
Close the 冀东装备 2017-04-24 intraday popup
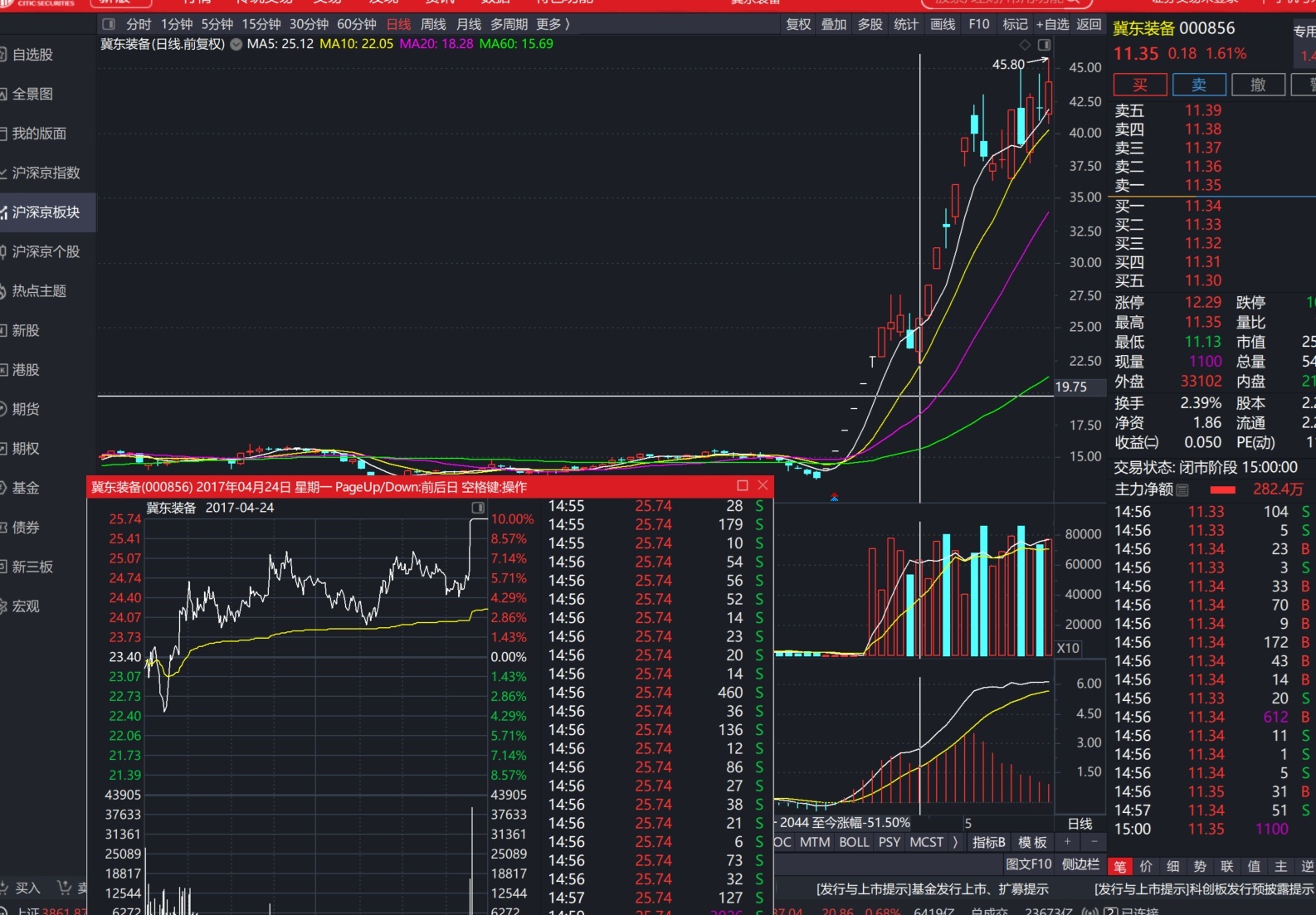pos(763,485)
